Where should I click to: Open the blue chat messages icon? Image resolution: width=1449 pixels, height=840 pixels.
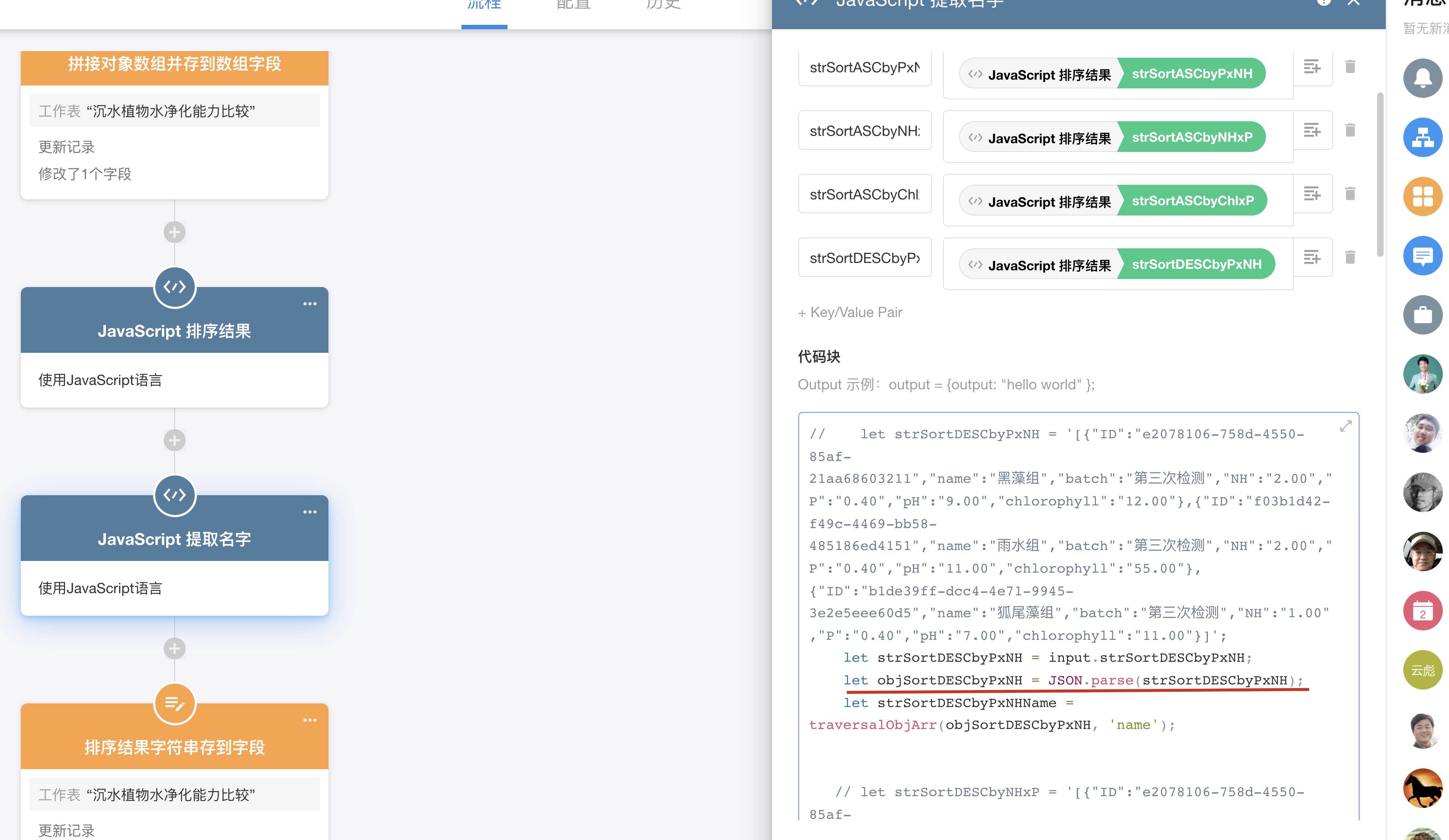pyautogui.click(x=1423, y=256)
